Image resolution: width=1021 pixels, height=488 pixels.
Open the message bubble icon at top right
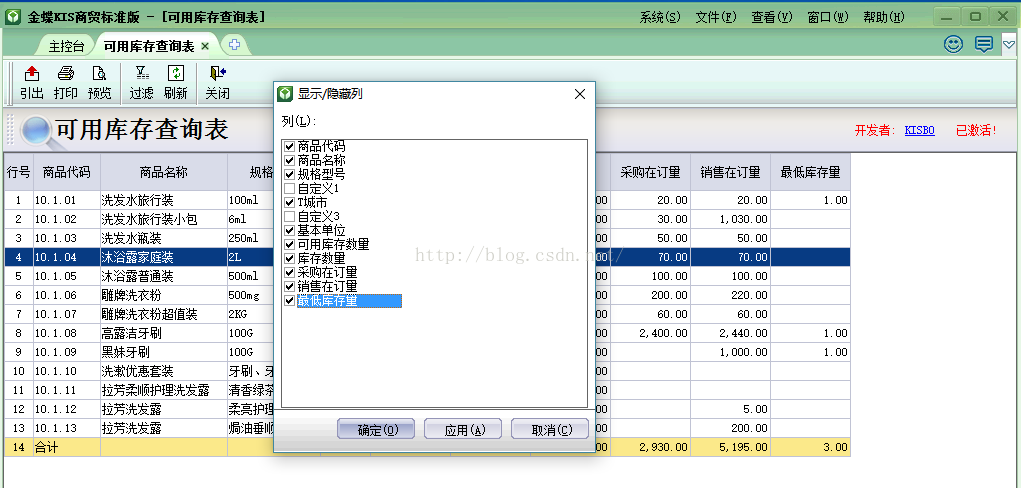click(x=984, y=44)
